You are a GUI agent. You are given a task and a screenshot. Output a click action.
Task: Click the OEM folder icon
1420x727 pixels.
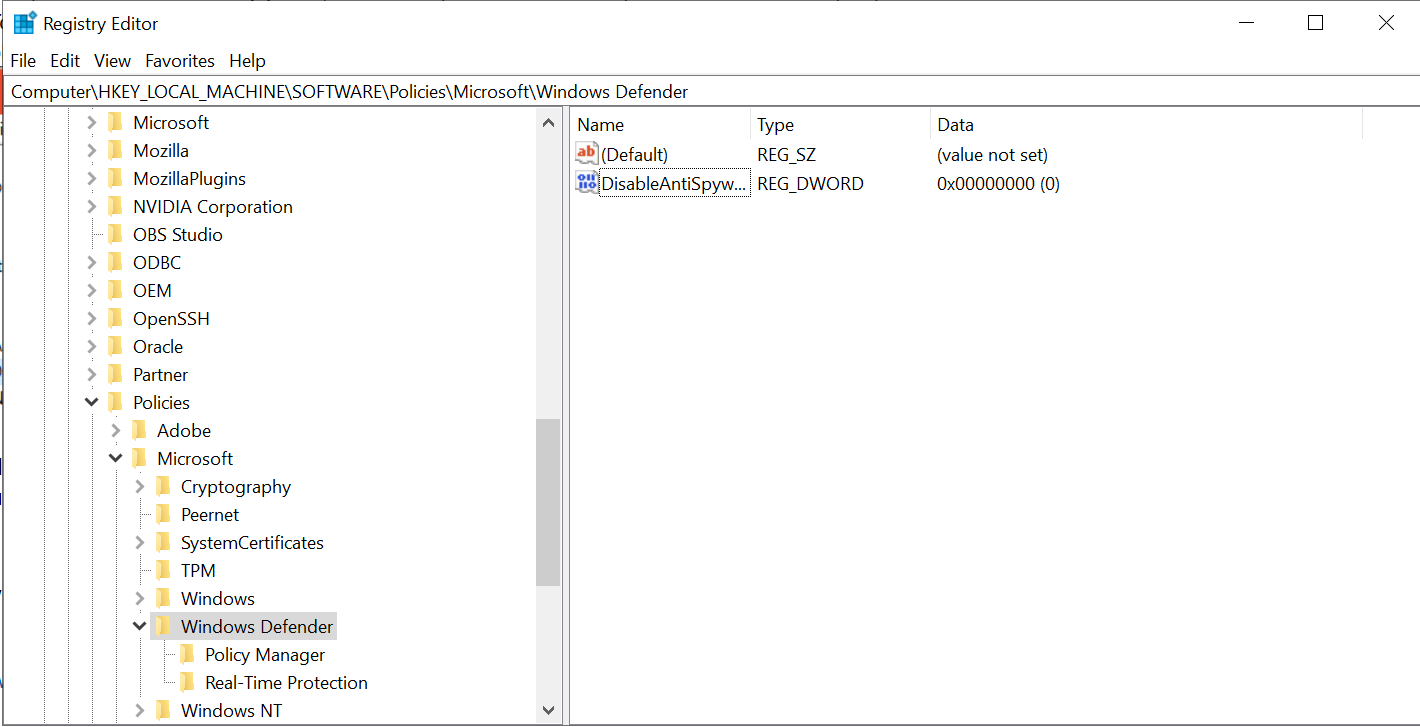[x=115, y=291]
